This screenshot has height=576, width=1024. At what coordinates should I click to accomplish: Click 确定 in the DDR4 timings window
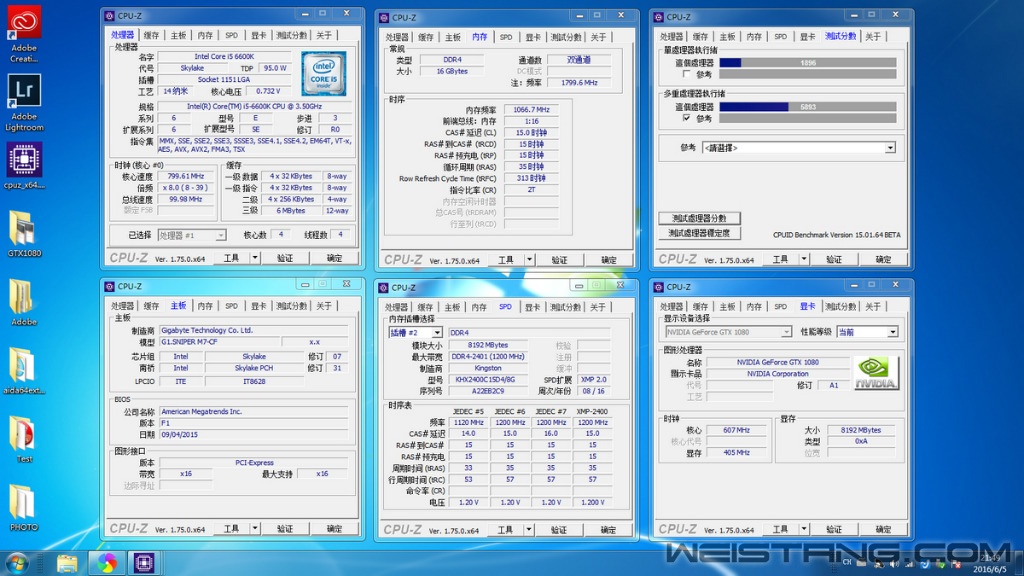[x=609, y=260]
